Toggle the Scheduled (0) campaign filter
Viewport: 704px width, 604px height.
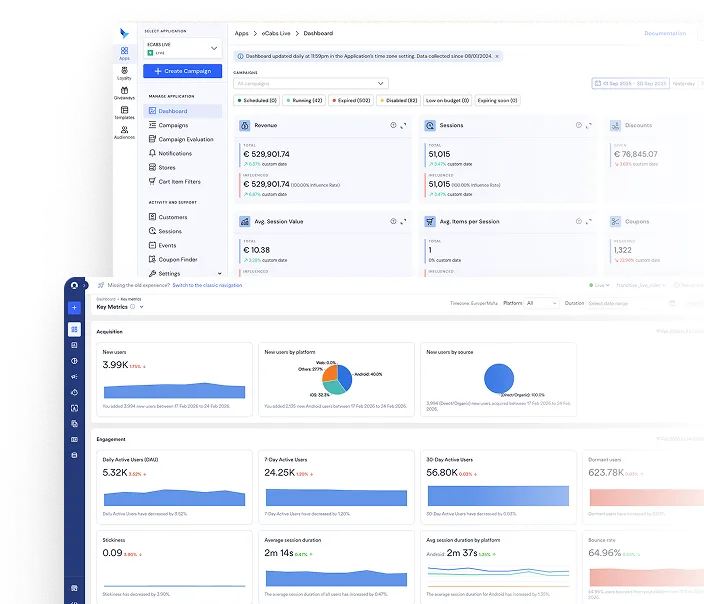(x=257, y=101)
